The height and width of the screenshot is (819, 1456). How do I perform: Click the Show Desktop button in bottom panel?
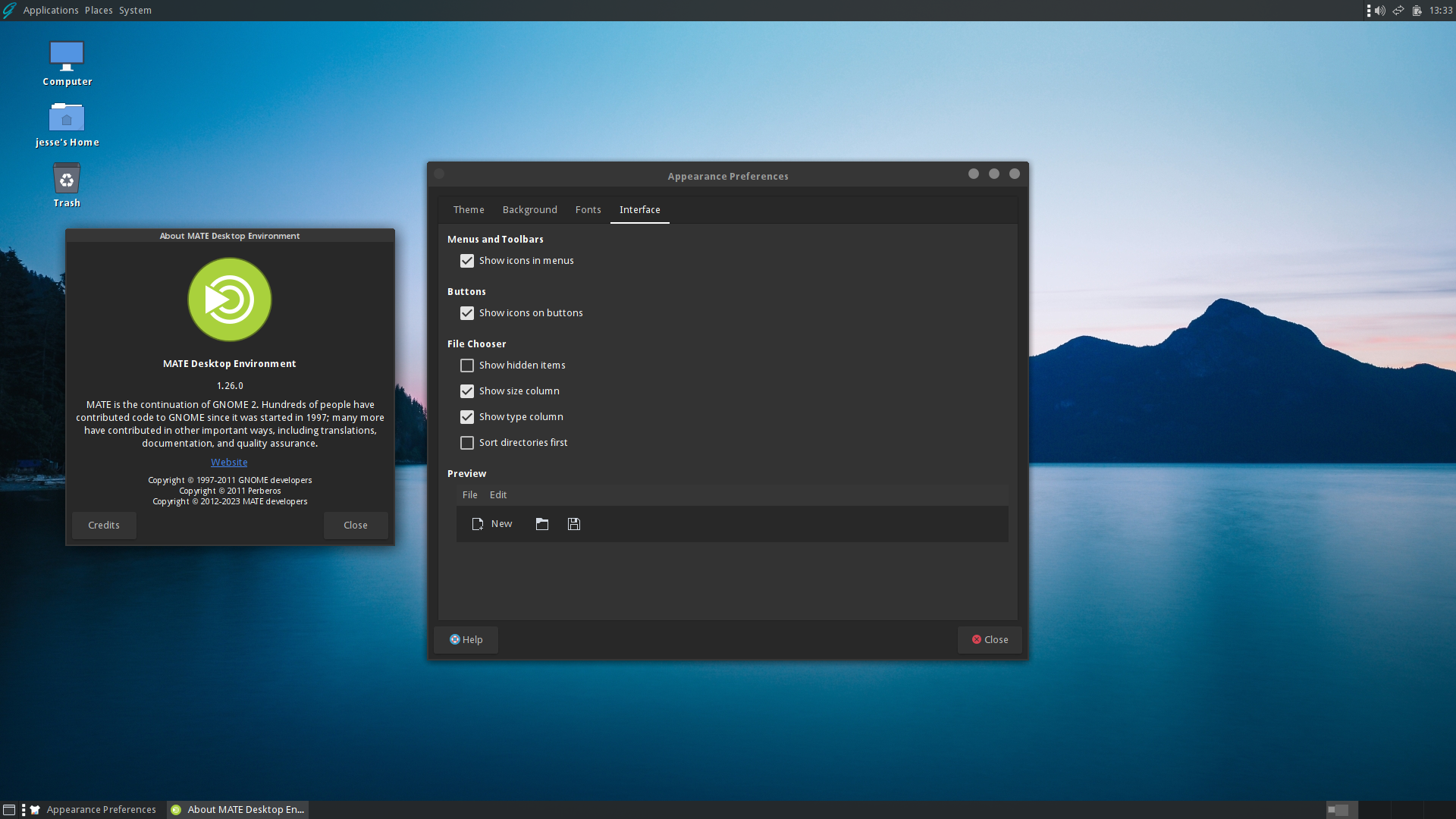(9, 810)
